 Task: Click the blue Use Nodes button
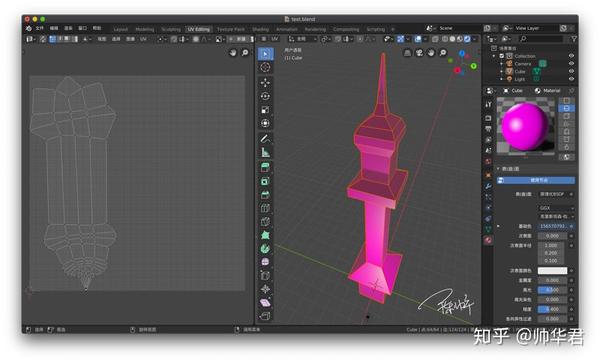[536, 180]
